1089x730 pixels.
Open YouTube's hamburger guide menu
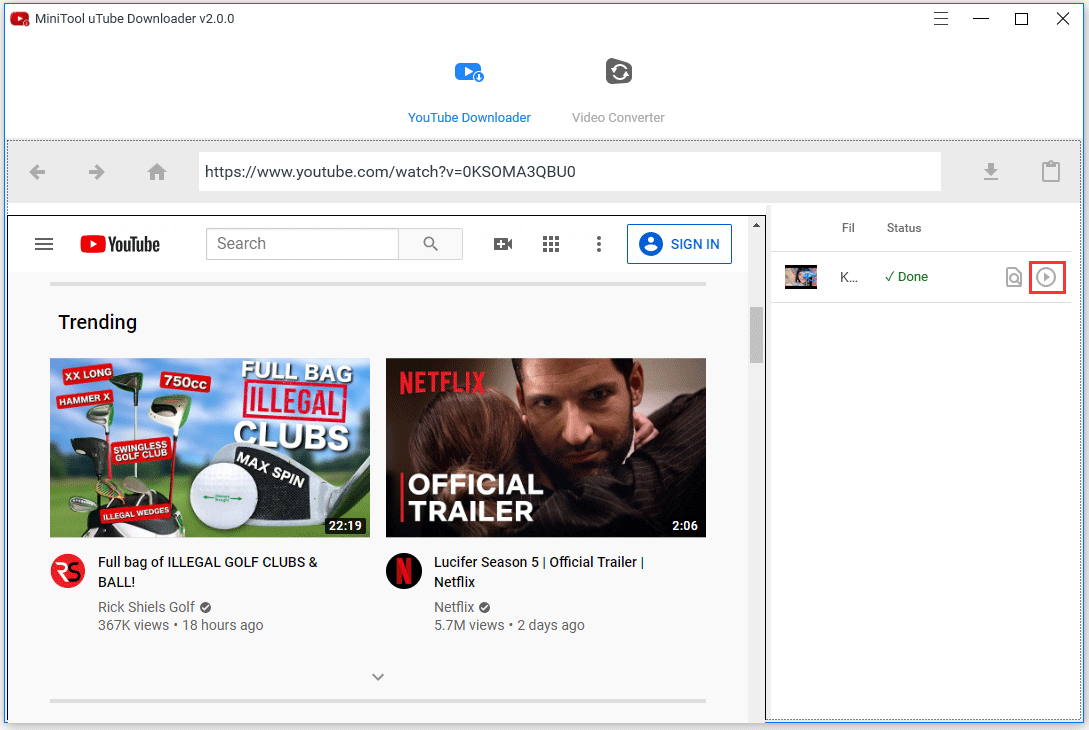tap(44, 244)
